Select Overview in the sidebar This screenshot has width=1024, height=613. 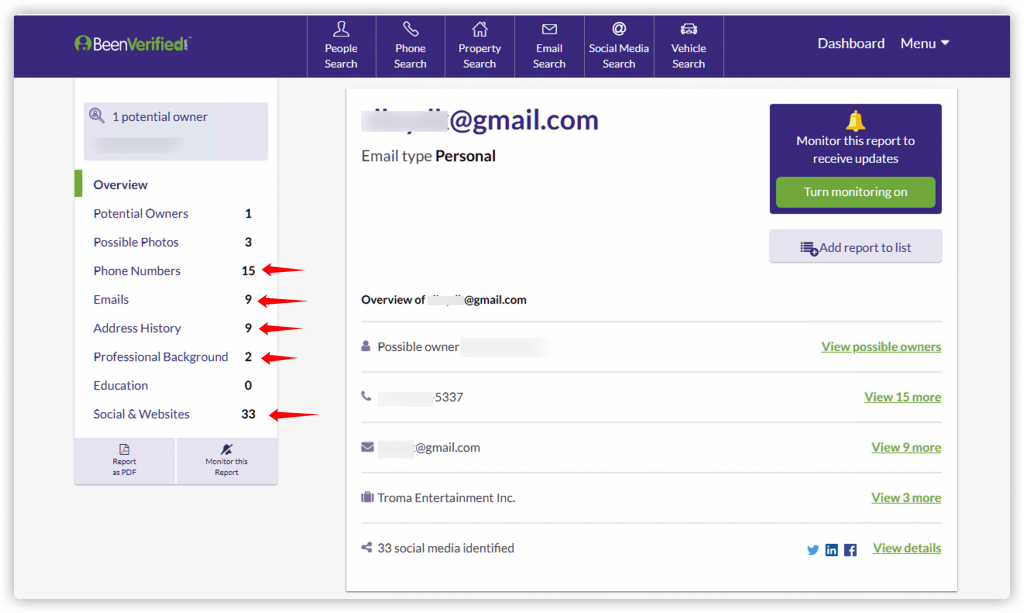[120, 185]
